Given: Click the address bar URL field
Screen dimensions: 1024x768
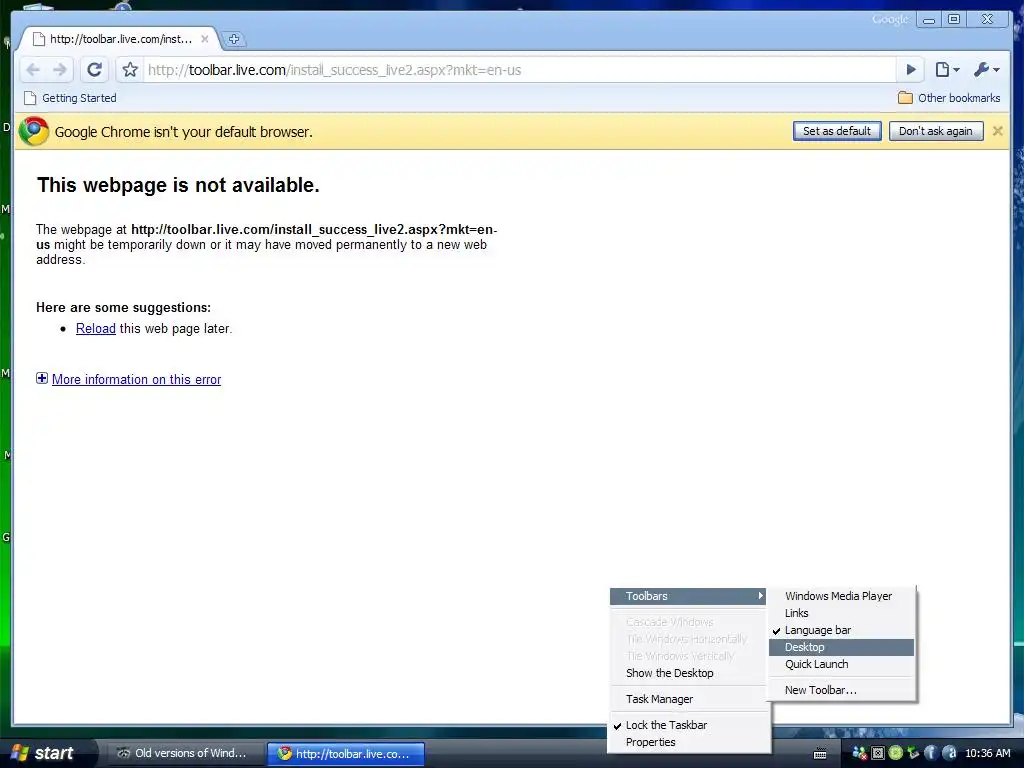Looking at the screenshot, I should 519,70.
